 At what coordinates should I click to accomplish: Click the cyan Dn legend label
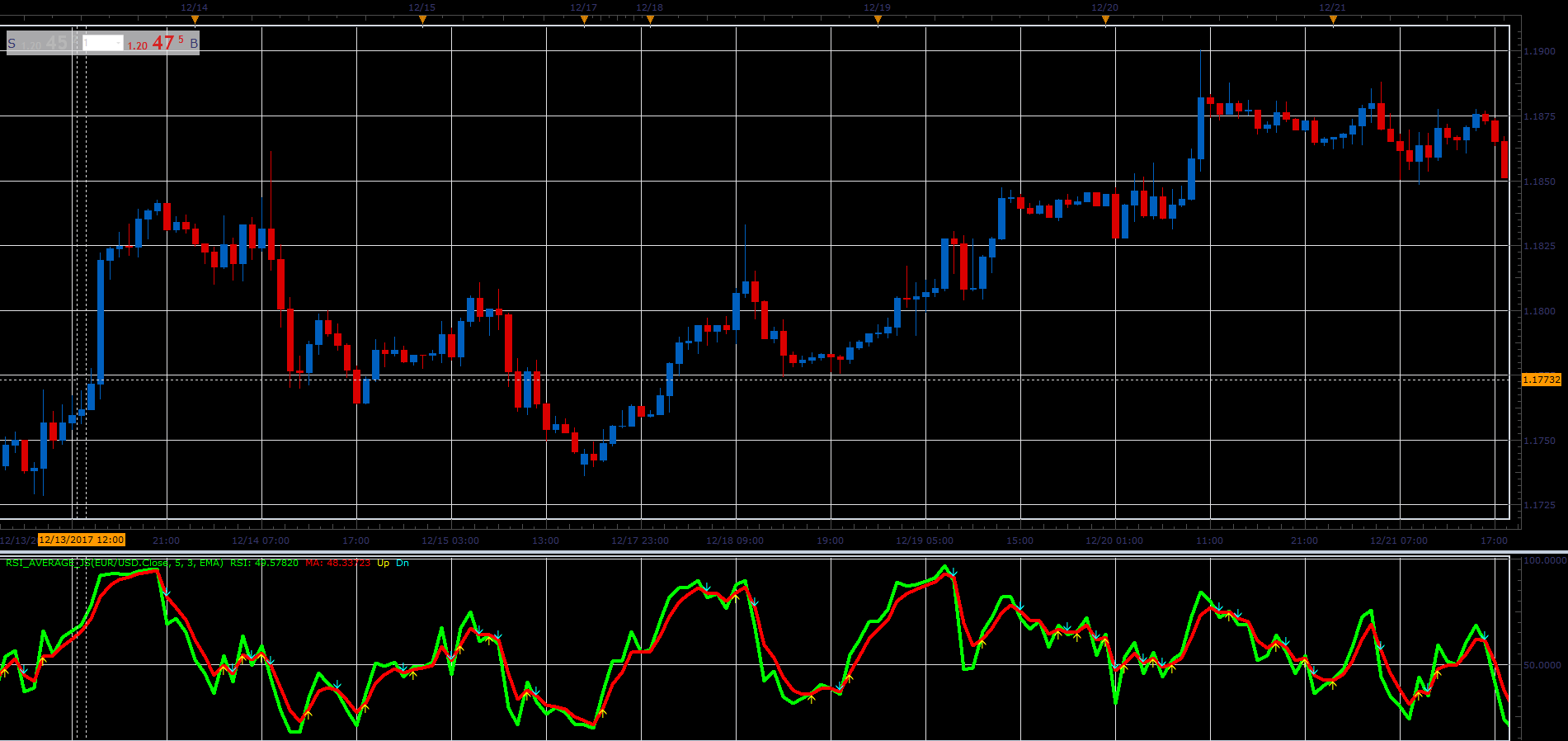[x=403, y=563]
